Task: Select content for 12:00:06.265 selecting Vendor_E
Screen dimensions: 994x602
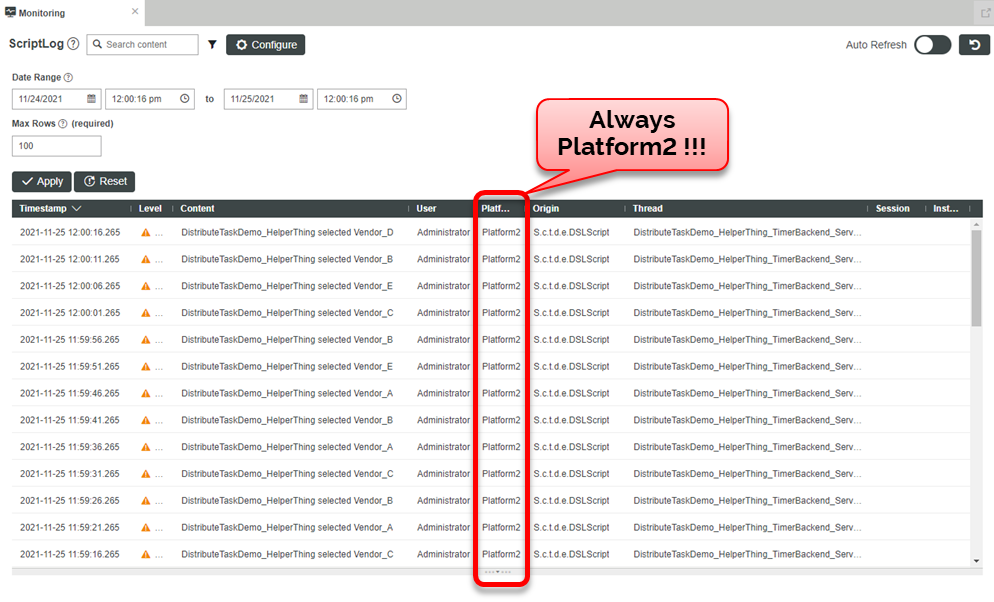Action: pyautogui.click(x=287, y=286)
